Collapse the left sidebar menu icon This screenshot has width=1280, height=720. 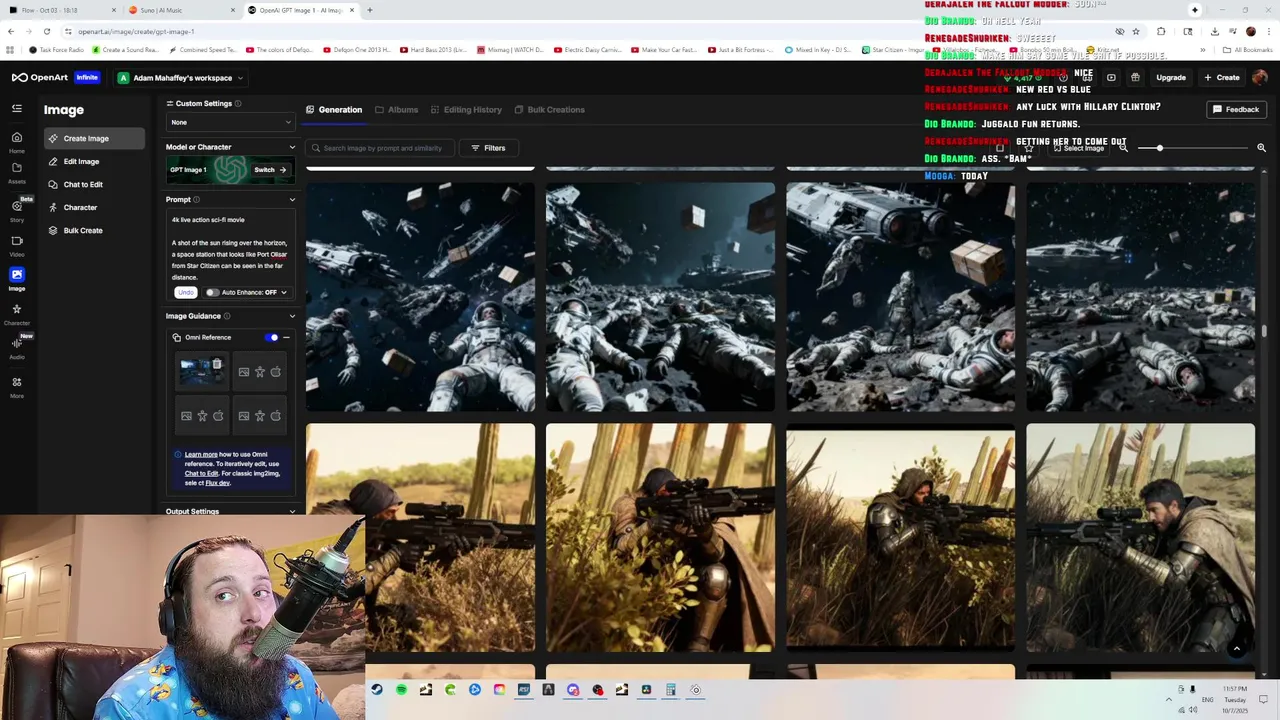pos(17,108)
